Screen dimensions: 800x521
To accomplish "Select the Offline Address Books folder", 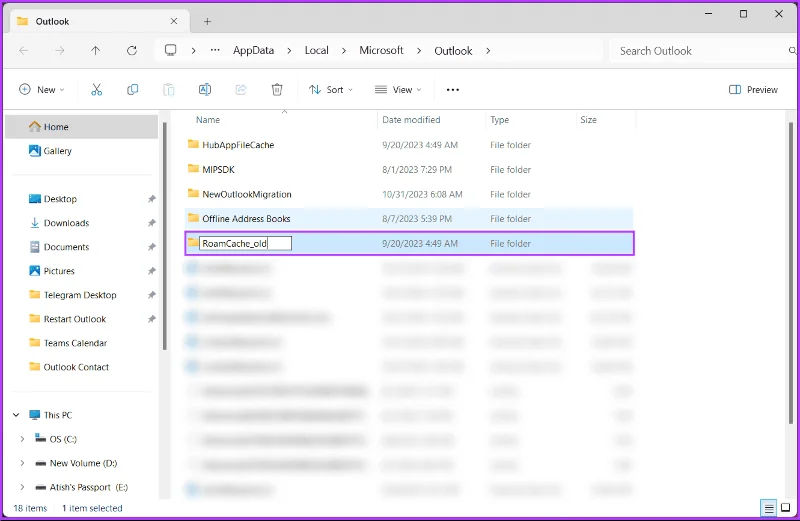I will point(409,218).
